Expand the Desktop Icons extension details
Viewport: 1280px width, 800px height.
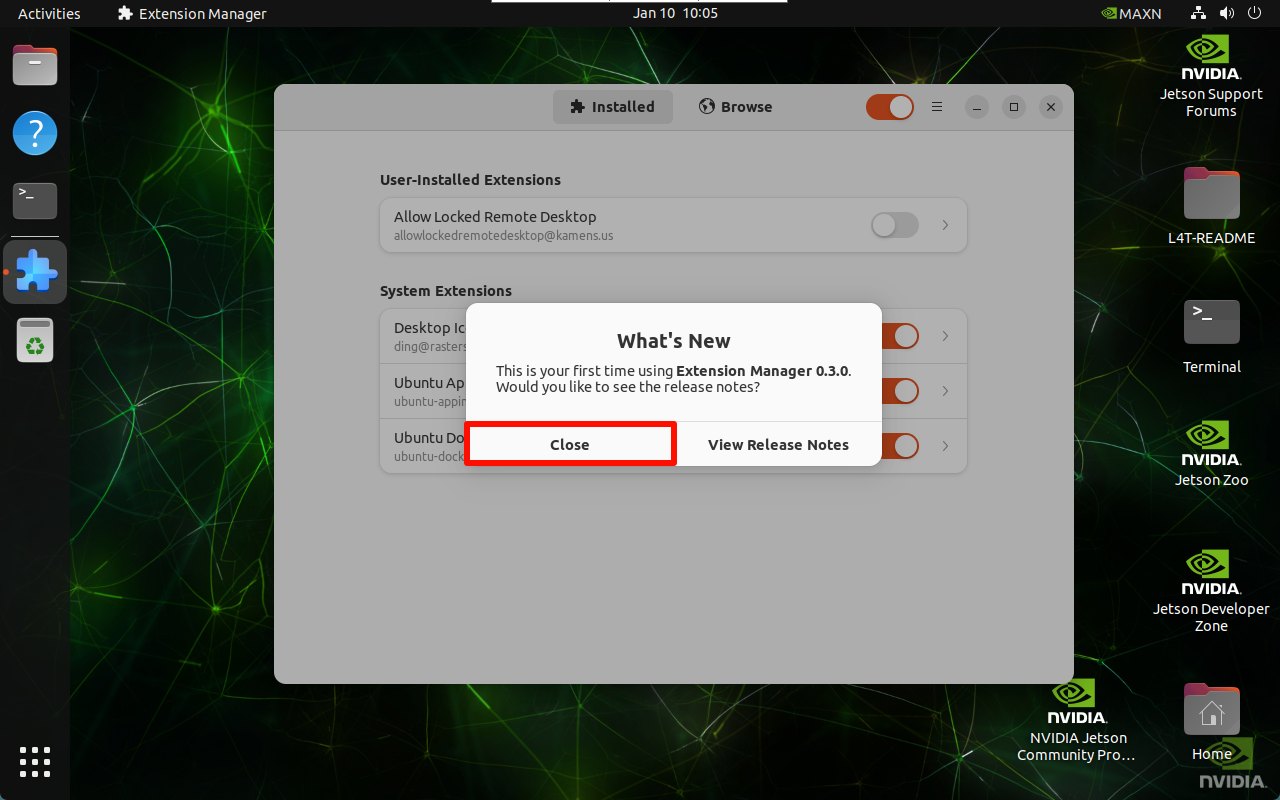tap(944, 336)
